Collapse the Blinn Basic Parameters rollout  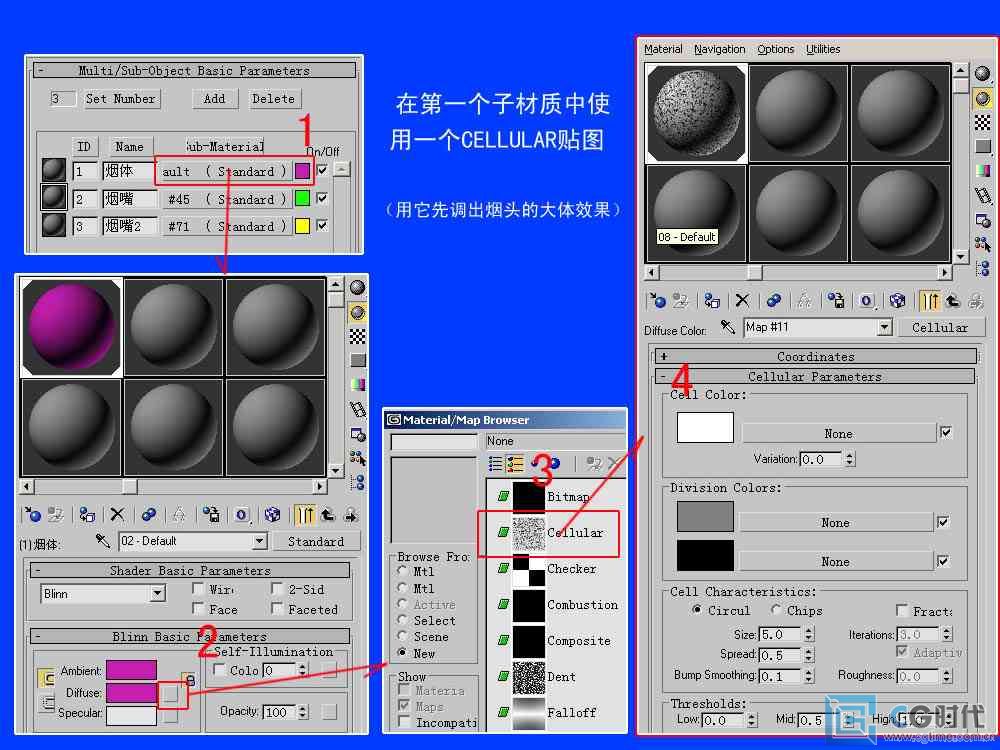pyautogui.click(x=190, y=636)
